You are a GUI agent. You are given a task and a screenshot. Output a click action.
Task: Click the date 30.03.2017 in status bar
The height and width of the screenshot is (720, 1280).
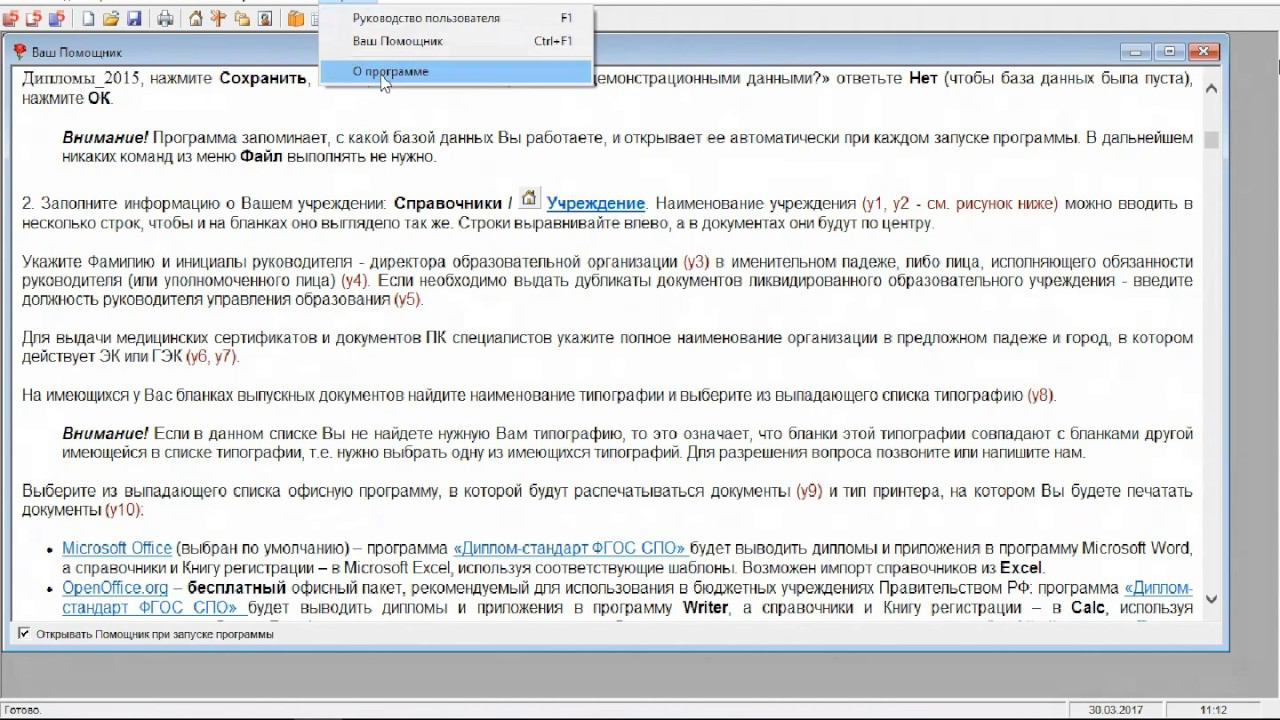pyautogui.click(x=1116, y=710)
